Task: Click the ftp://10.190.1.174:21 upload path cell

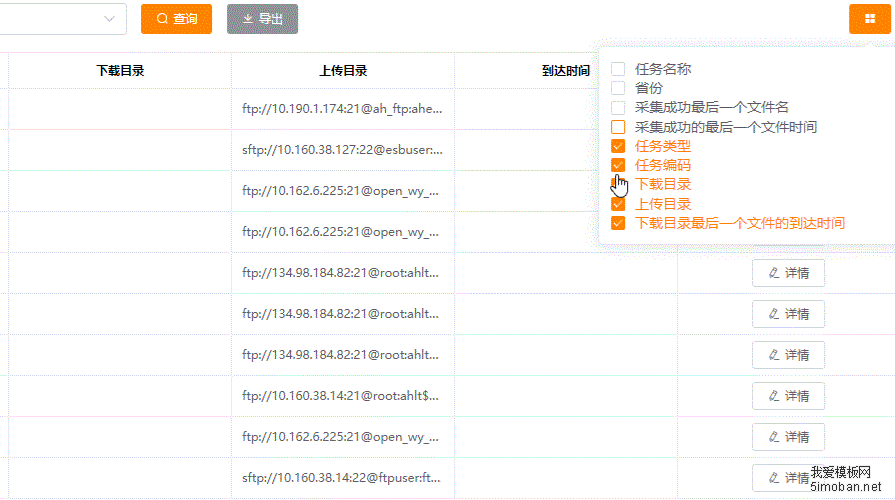Action: 342,108
